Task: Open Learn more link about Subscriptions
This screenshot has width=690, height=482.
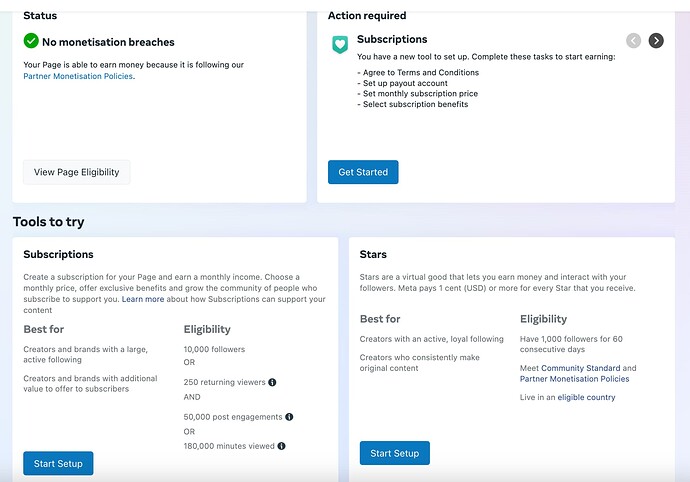Action: pos(143,299)
